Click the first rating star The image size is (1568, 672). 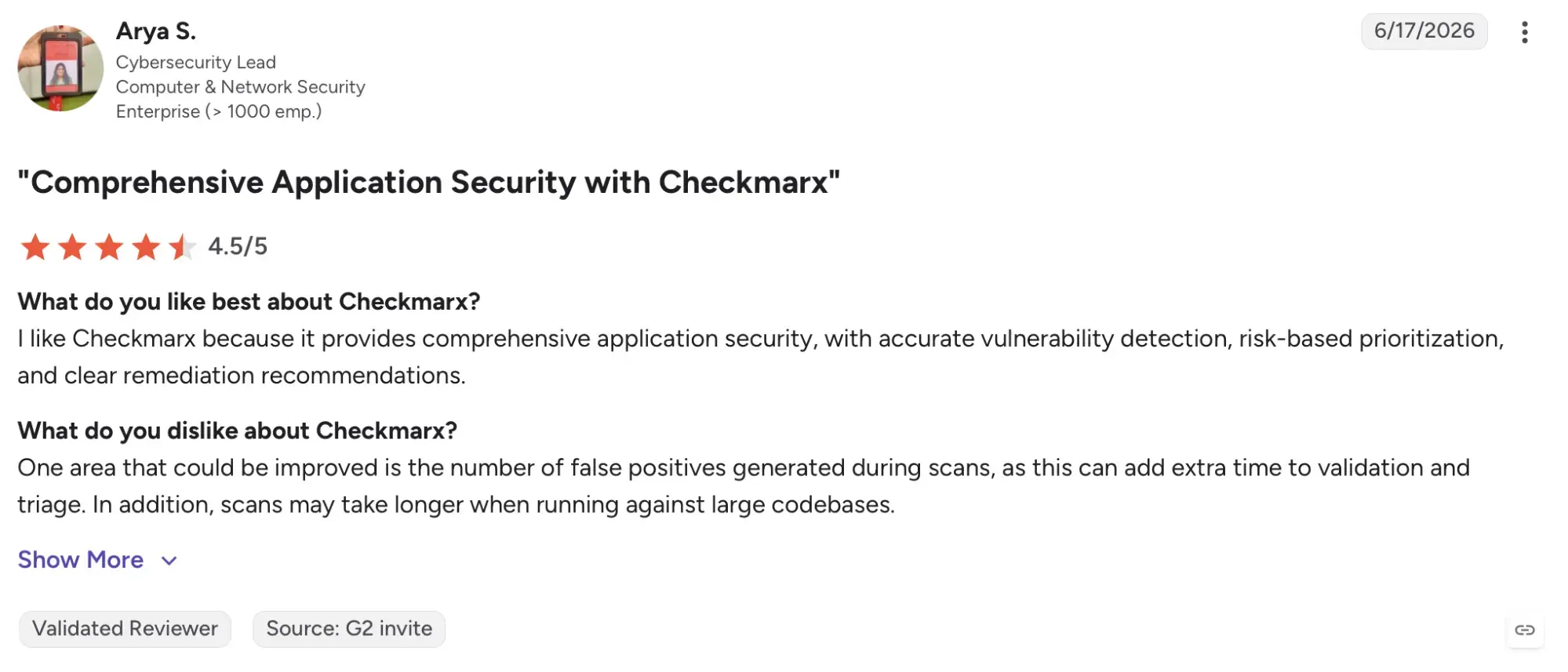[35, 247]
